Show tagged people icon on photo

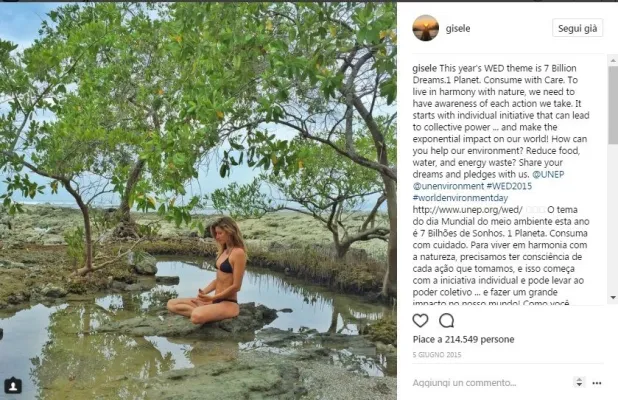point(13,385)
